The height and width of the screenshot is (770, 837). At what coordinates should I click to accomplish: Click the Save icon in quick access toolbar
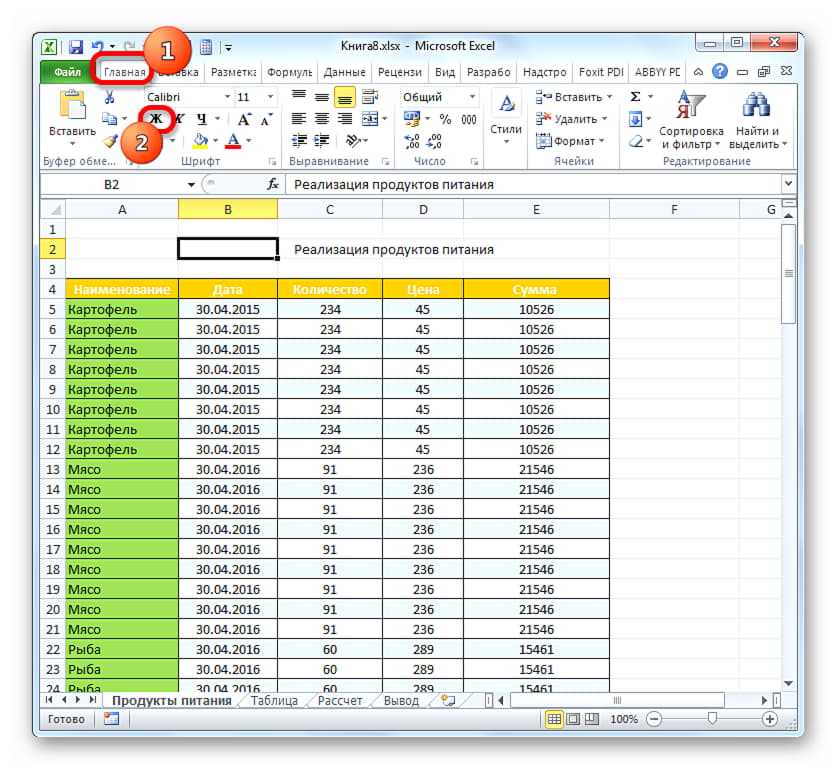click(76, 46)
